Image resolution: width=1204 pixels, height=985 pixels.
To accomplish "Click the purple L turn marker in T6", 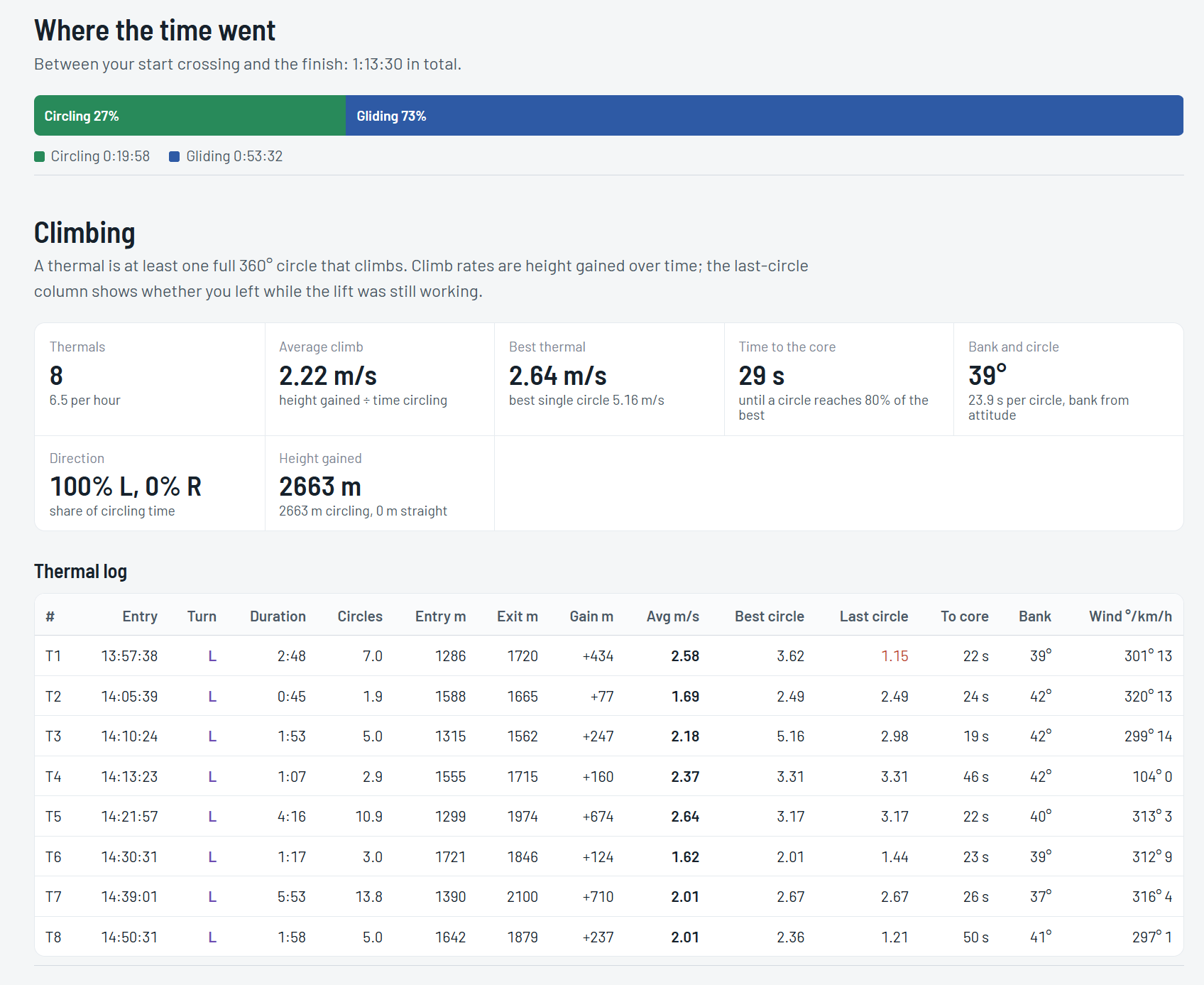I will [212, 857].
